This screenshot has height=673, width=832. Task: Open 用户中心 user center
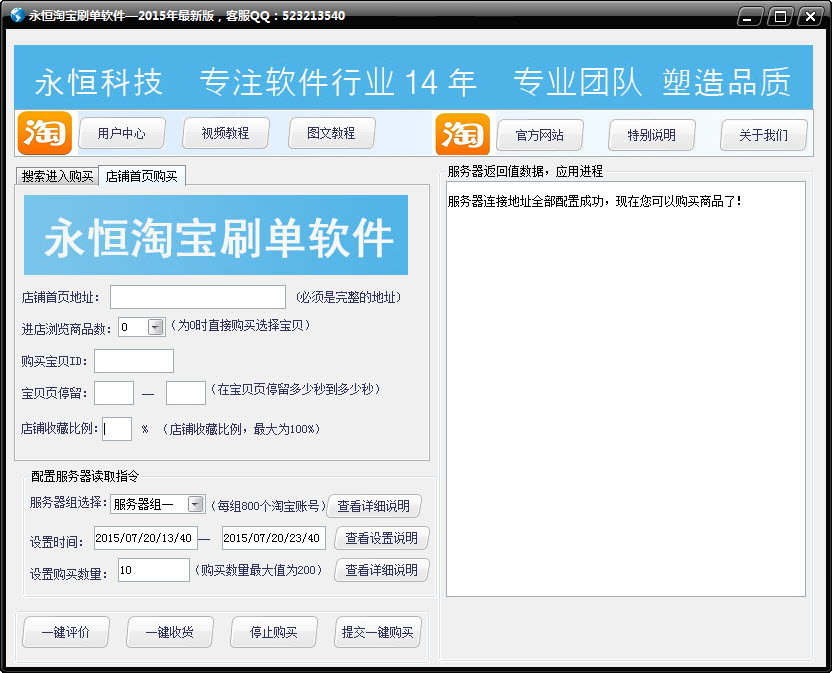[x=122, y=133]
